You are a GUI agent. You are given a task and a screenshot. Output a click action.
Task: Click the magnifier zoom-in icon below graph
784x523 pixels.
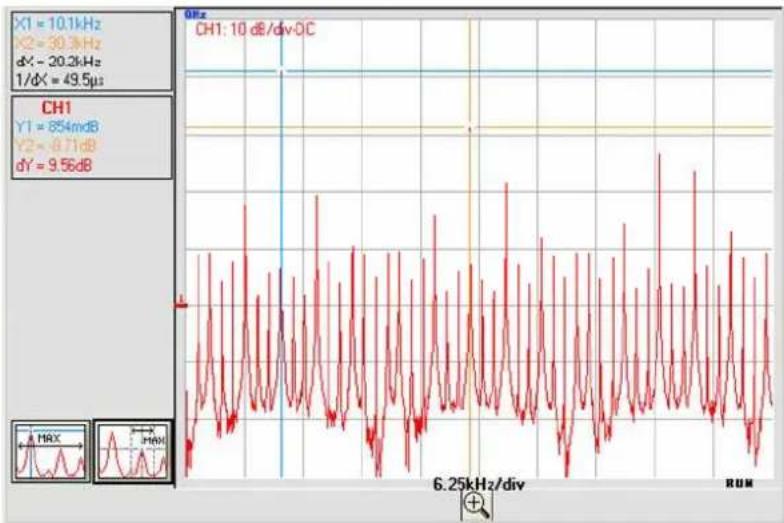click(476, 506)
